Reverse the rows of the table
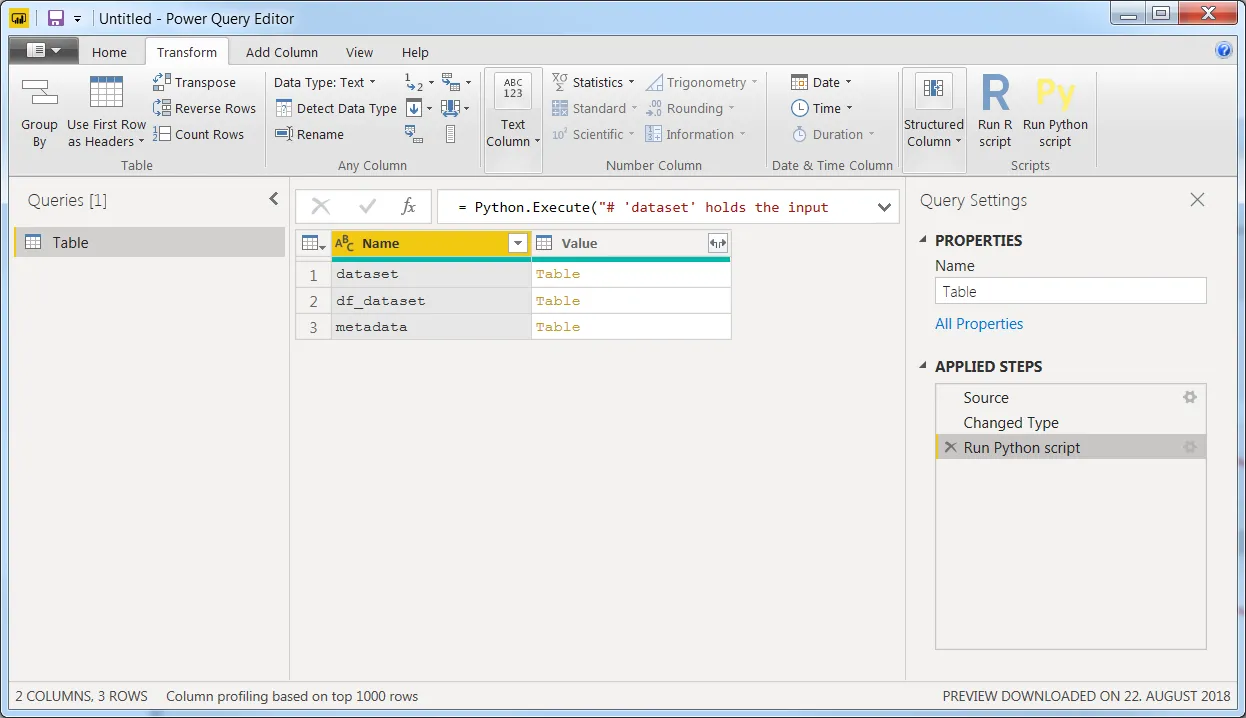Viewport: 1246px width, 718px height. pyautogui.click(x=204, y=108)
